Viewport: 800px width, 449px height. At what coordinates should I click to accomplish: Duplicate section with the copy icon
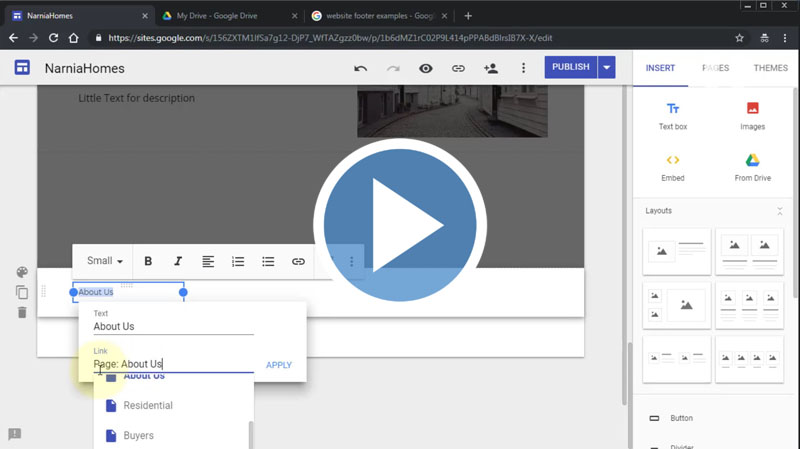click(22, 293)
